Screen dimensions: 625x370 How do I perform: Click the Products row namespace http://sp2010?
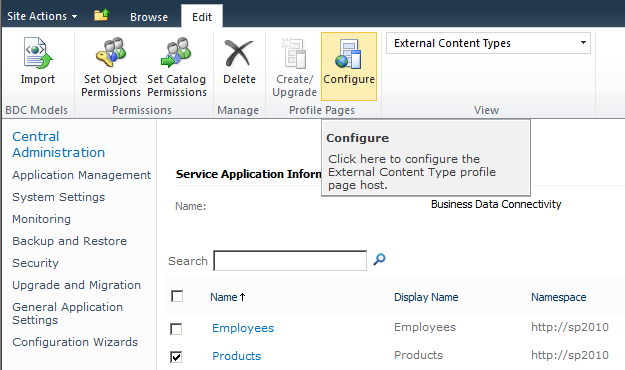click(570, 355)
